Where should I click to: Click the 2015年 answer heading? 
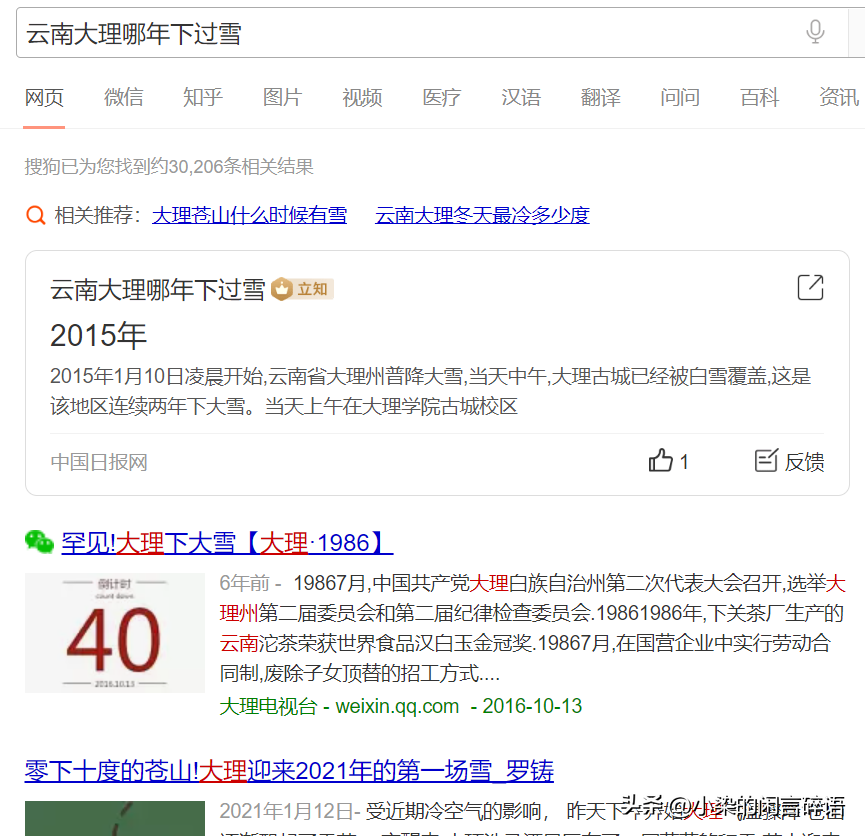pyautogui.click(x=98, y=336)
